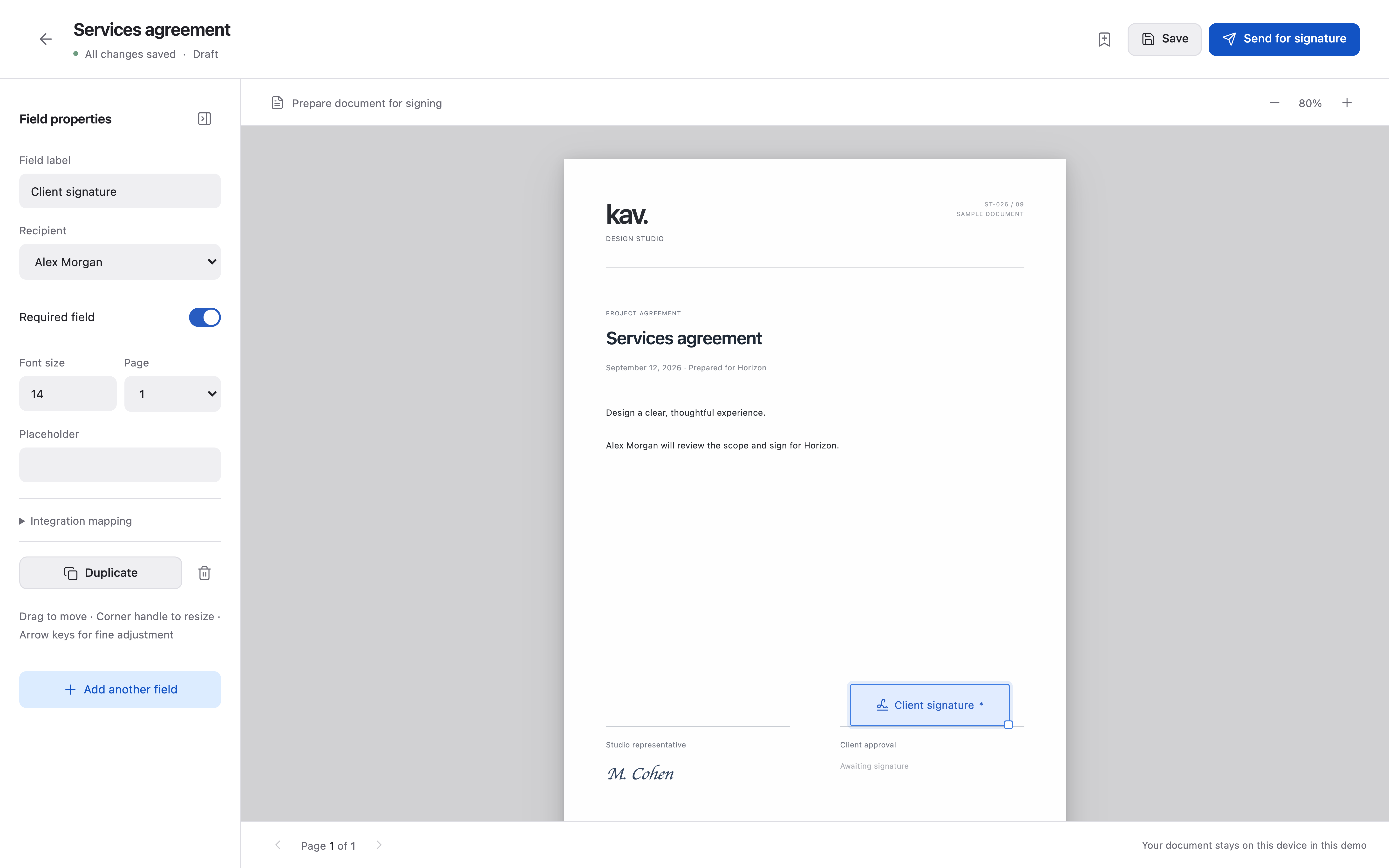Click Send for signature button
The image size is (1389, 868).
click(x=1284, y=39)
